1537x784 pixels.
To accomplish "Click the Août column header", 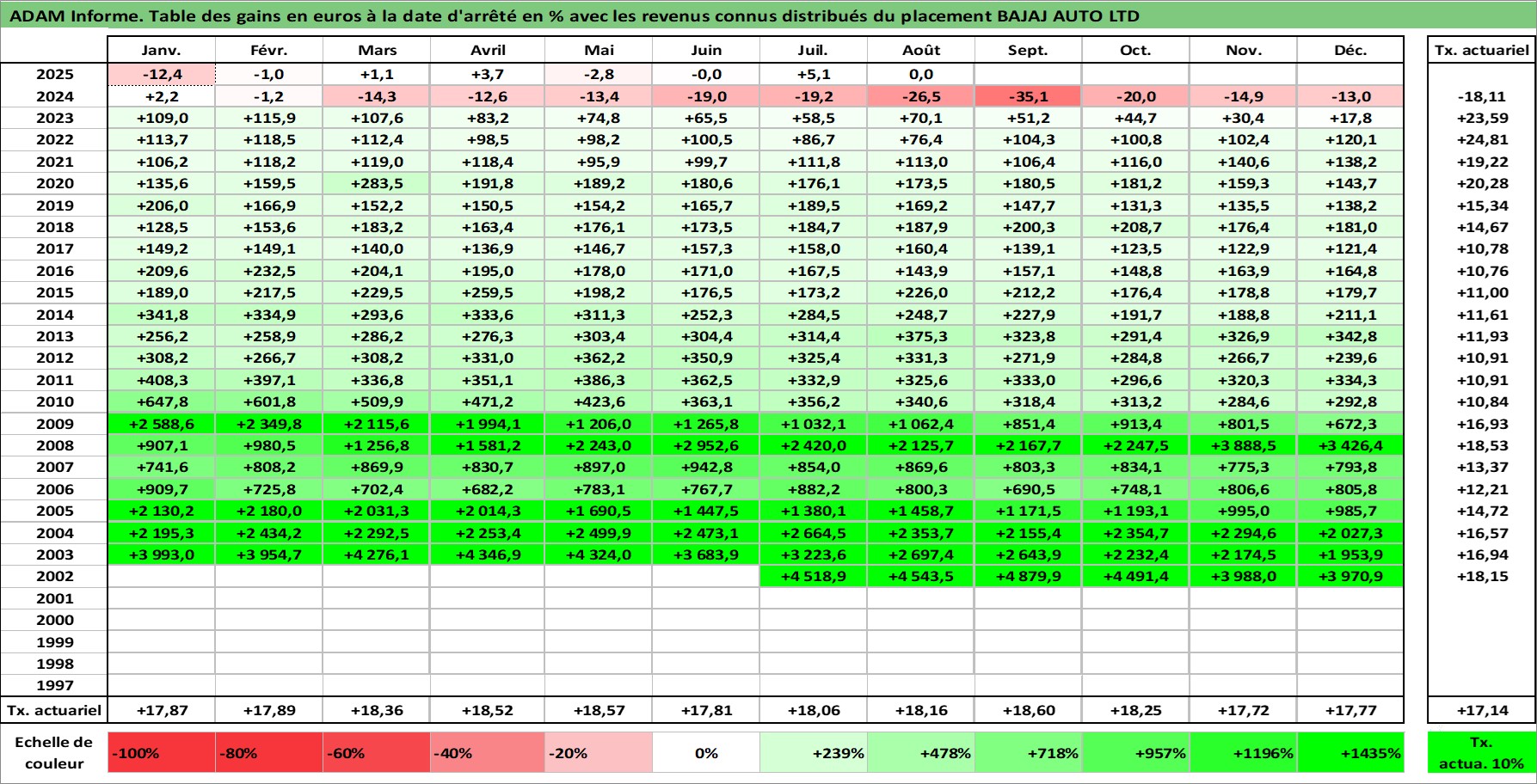I will [921, 50].
